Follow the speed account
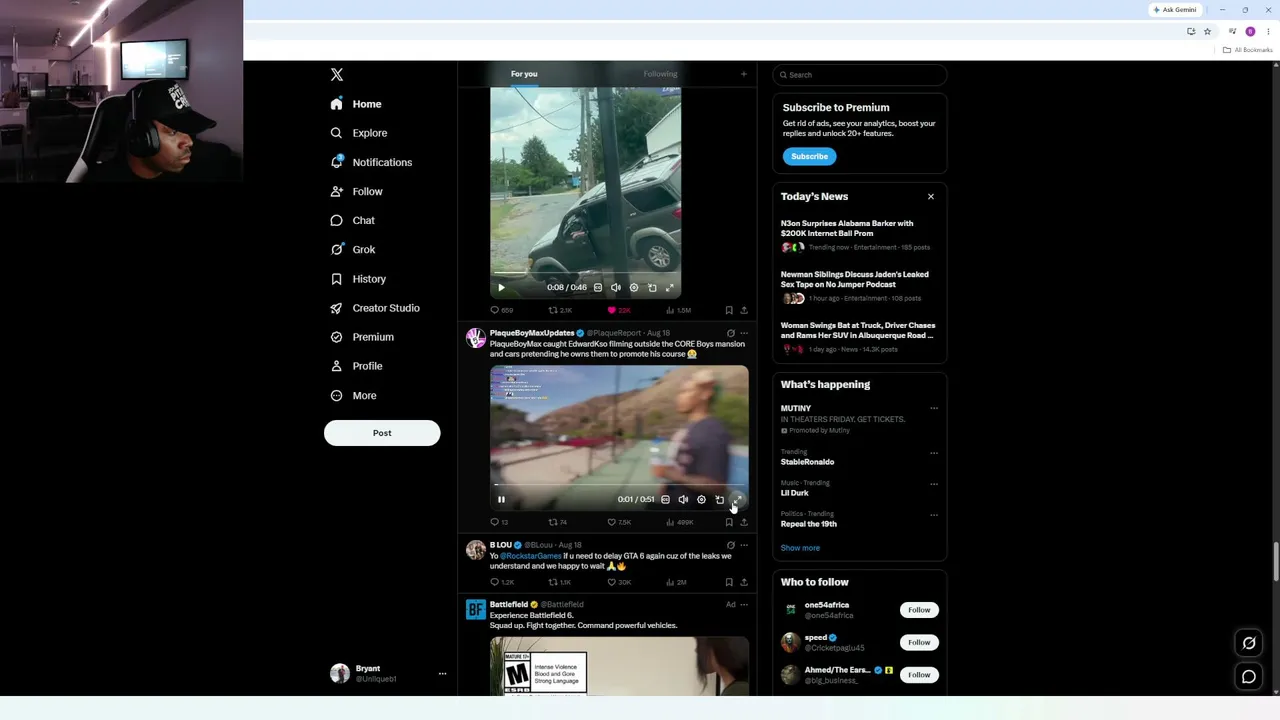Screen dimensions: 1280x720 (x=919, y=642)
